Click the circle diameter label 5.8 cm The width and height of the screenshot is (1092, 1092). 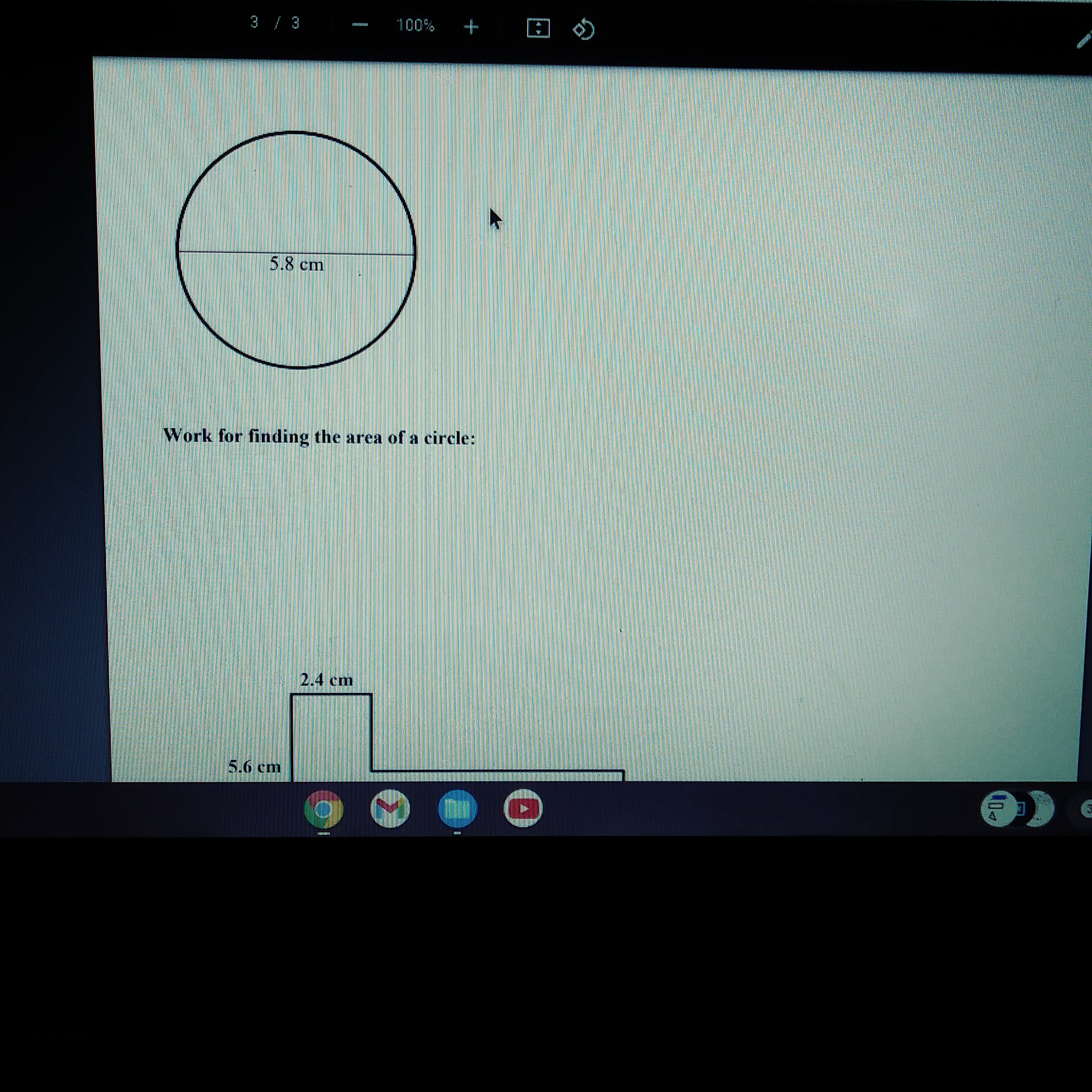297,264
